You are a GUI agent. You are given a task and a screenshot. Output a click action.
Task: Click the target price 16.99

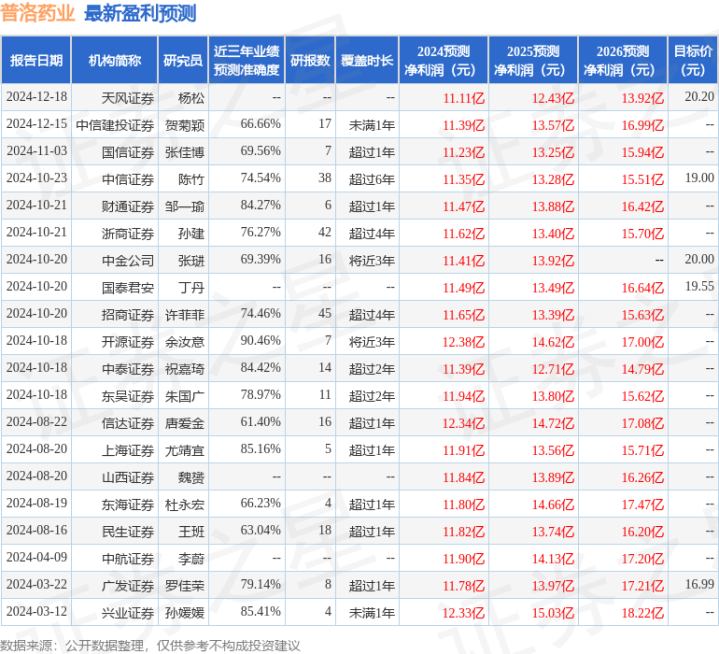click(x=699, y=584)
